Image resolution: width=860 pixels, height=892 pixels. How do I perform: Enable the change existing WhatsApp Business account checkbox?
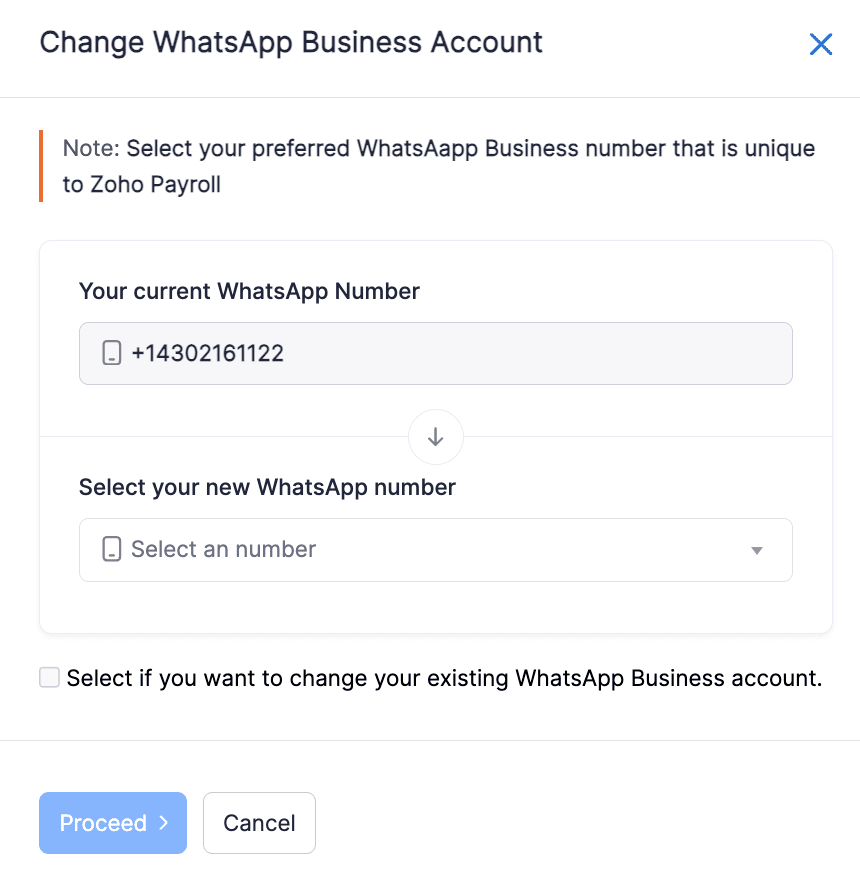tap(49, 677)
